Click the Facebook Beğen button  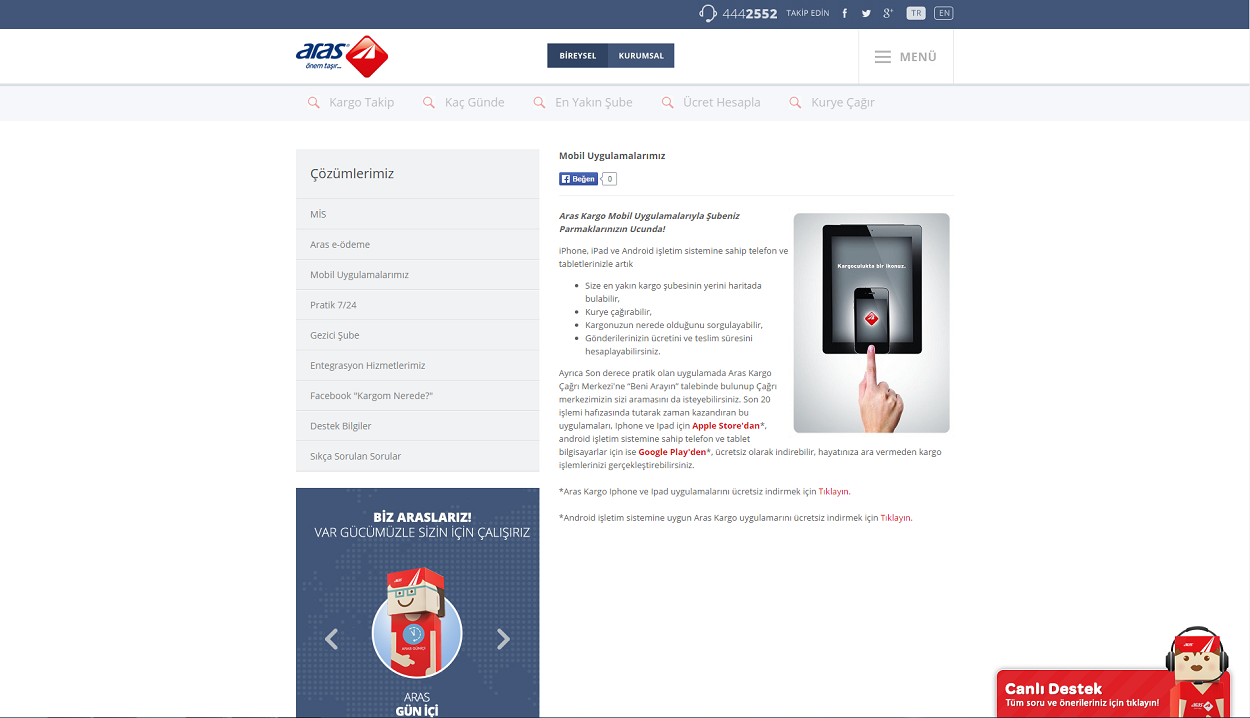[x=578, y=179]
